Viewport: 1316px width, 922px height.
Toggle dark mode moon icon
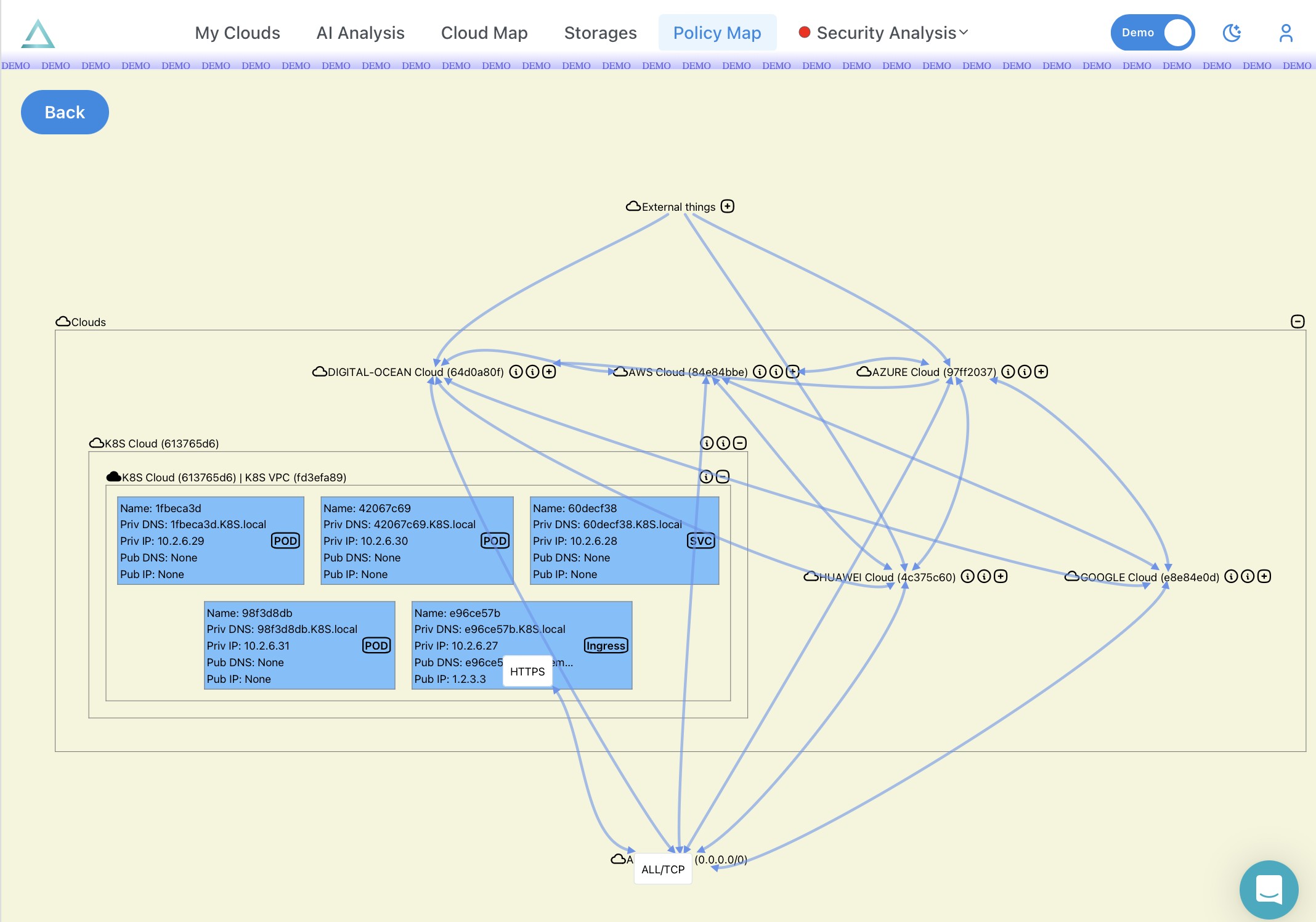(x=1232, y=33)
